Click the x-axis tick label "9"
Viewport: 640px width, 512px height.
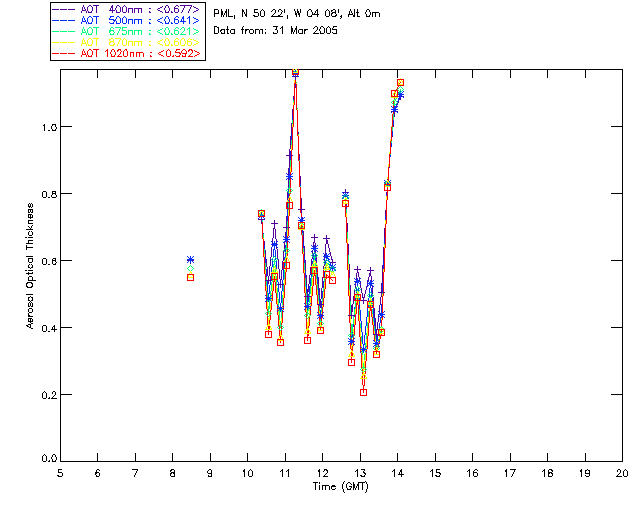(x=210, y=473)
